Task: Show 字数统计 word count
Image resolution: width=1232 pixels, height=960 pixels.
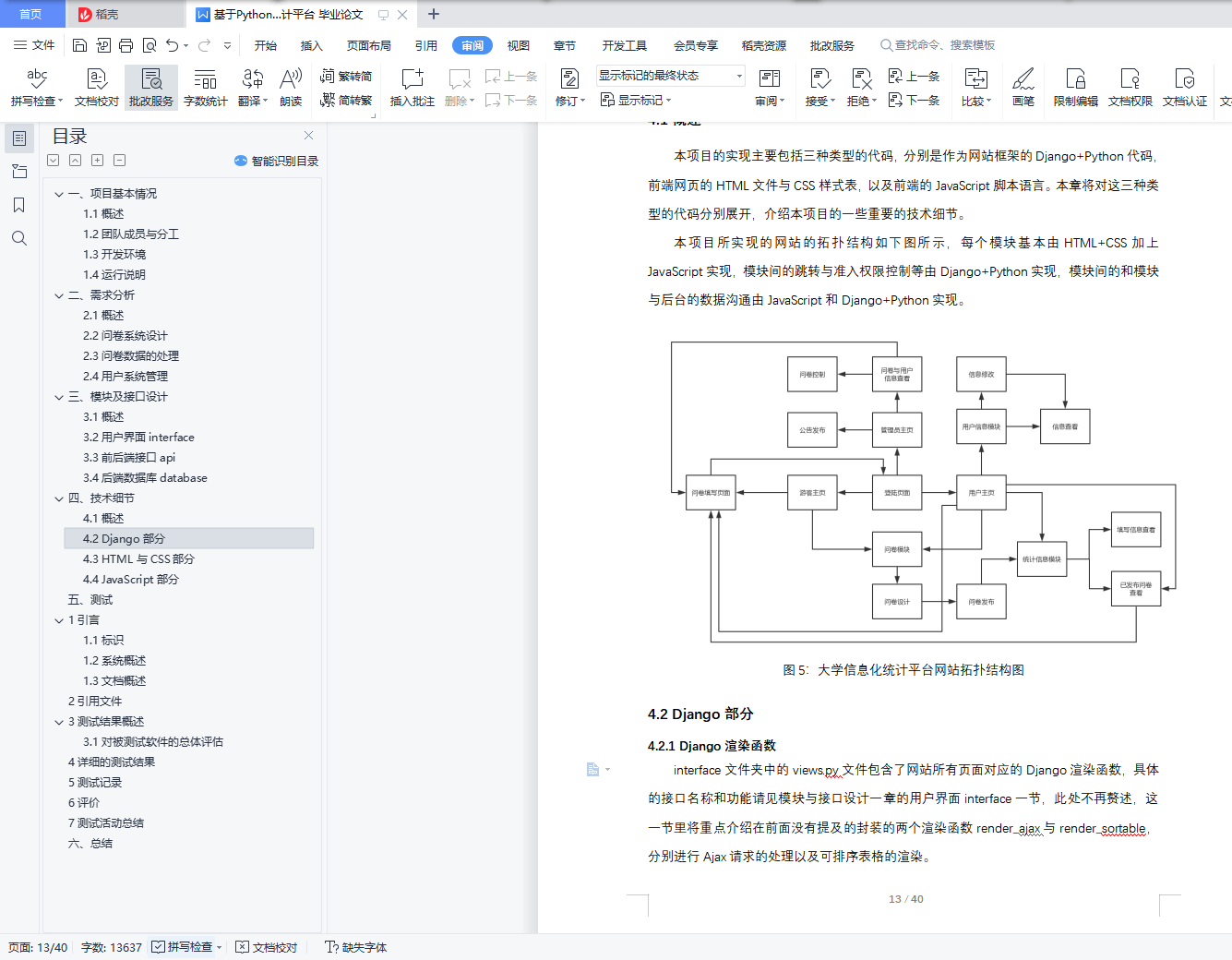Action: 206,88
